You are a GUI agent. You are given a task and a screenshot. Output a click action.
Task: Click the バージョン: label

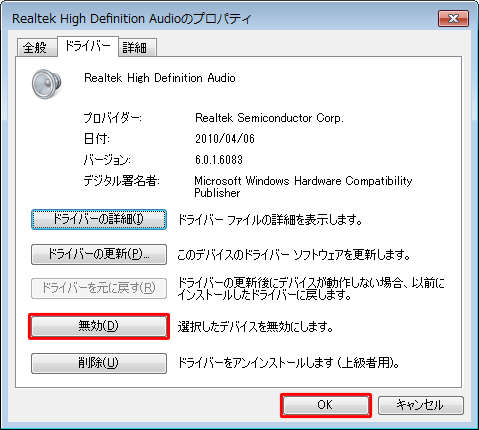tap(107, 160)
